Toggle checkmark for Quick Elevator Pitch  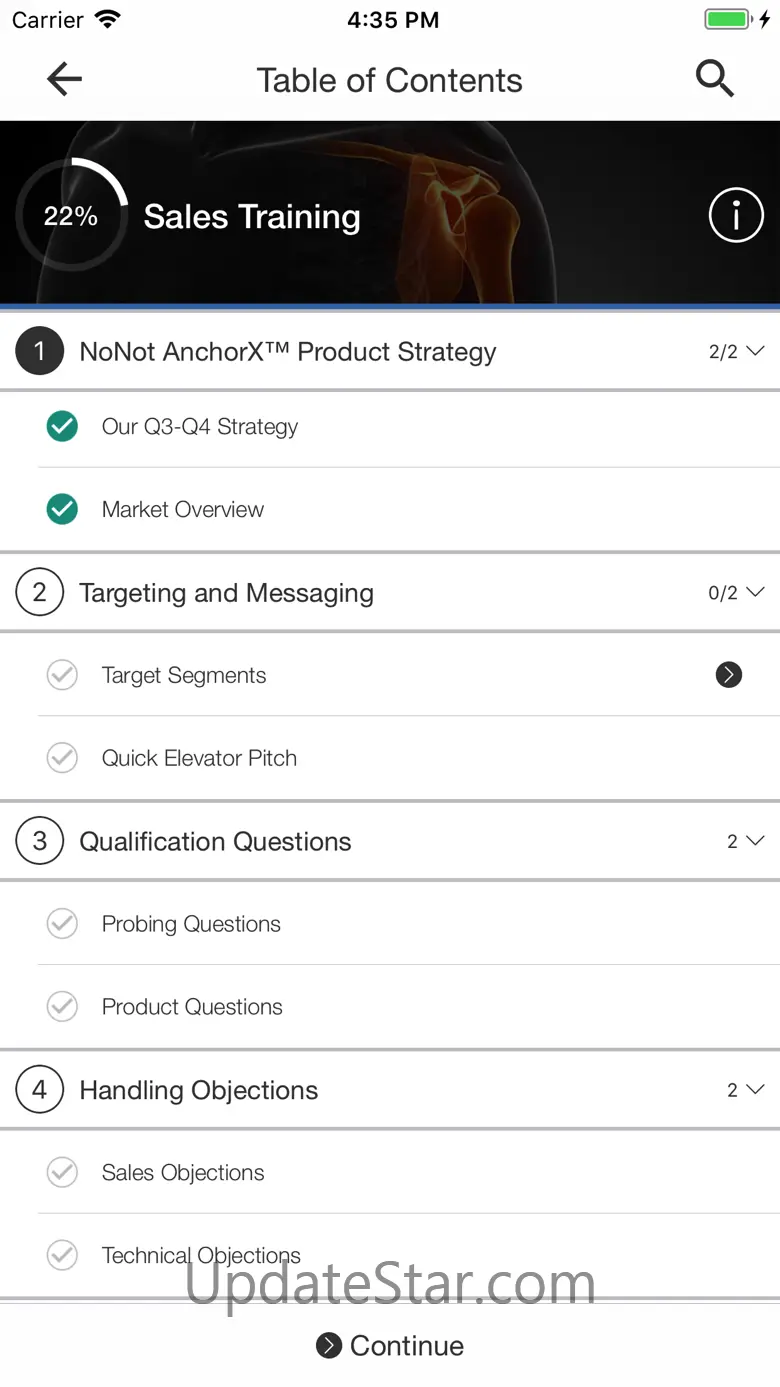click(62, 758)
